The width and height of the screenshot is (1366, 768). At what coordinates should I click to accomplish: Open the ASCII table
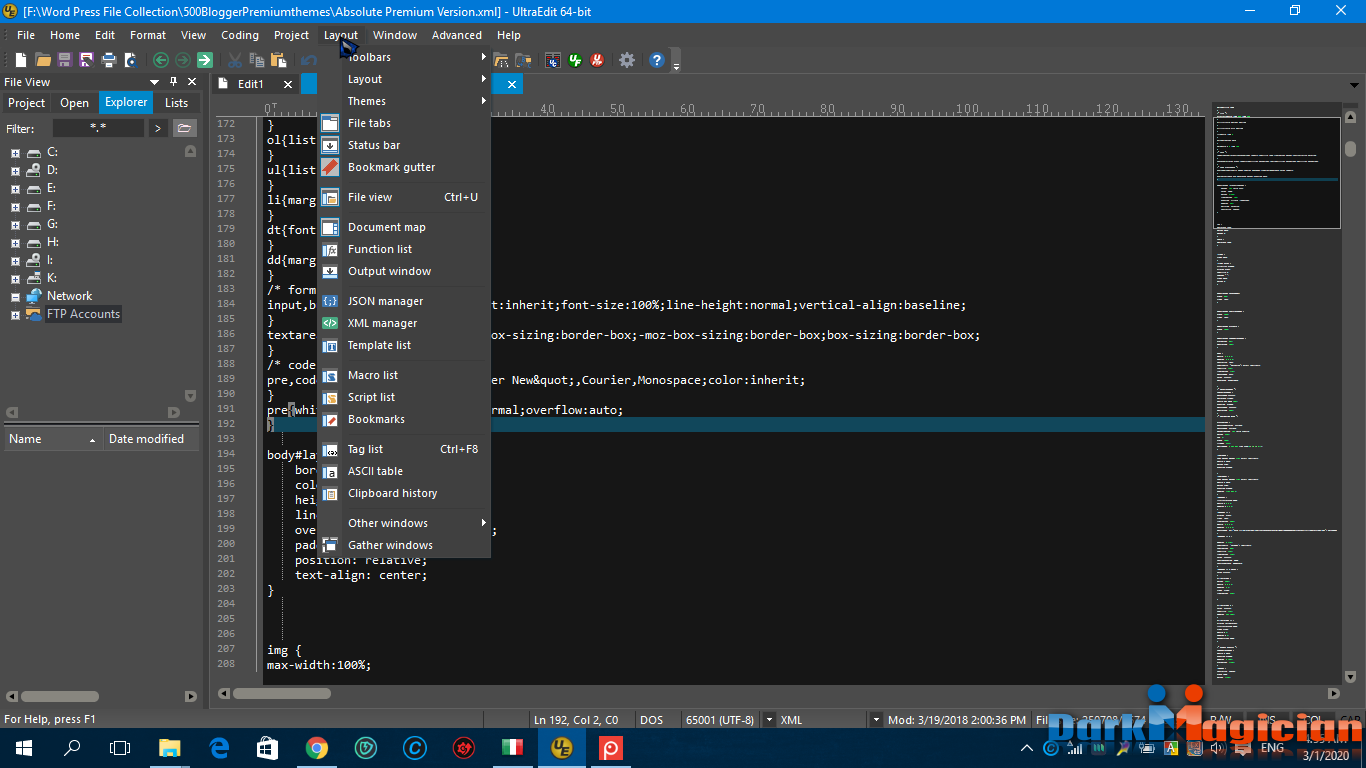click(404, 471)
